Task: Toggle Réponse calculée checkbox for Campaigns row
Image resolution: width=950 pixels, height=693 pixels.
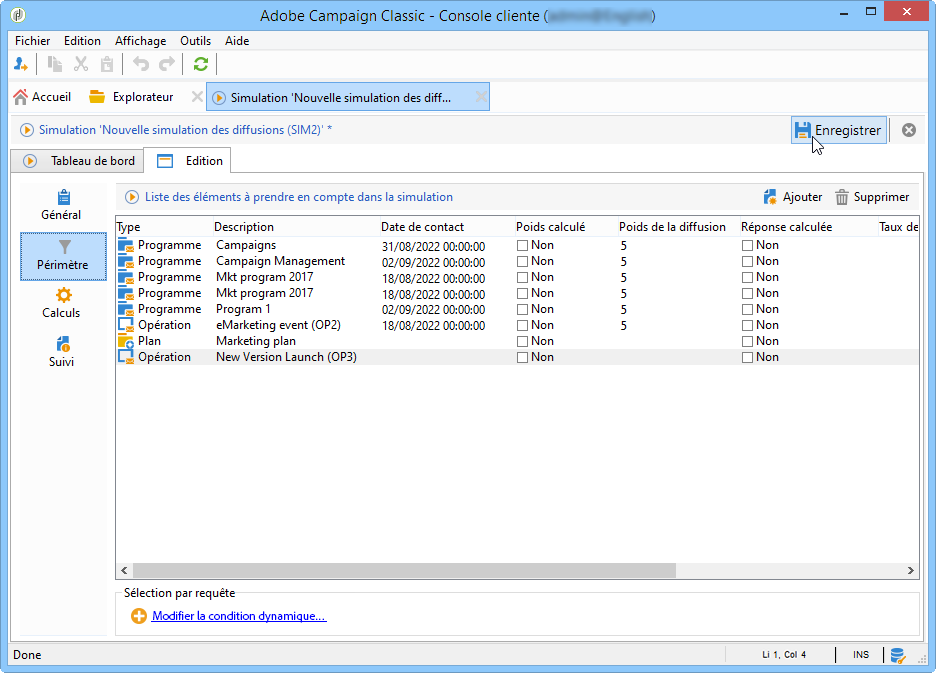Action: pos(748,245)
